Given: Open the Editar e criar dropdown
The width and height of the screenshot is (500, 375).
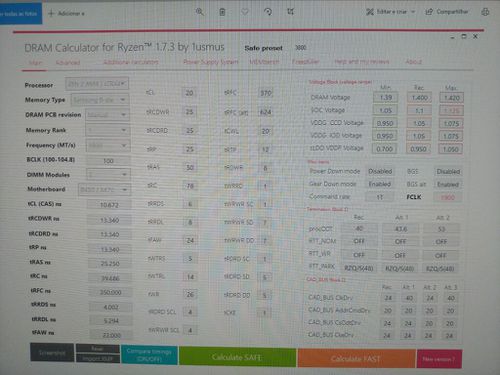Looking at the screenshot, I should tap(391, 12).
